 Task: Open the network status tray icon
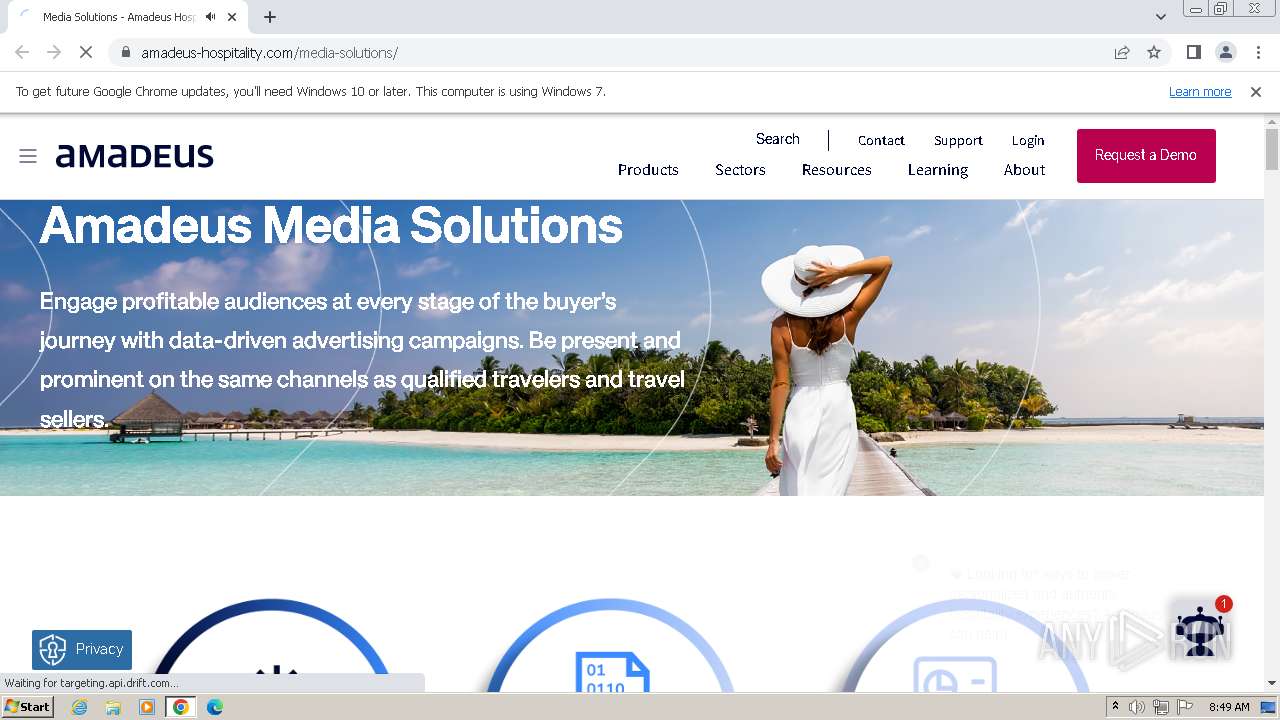(x=1161, y=707)
